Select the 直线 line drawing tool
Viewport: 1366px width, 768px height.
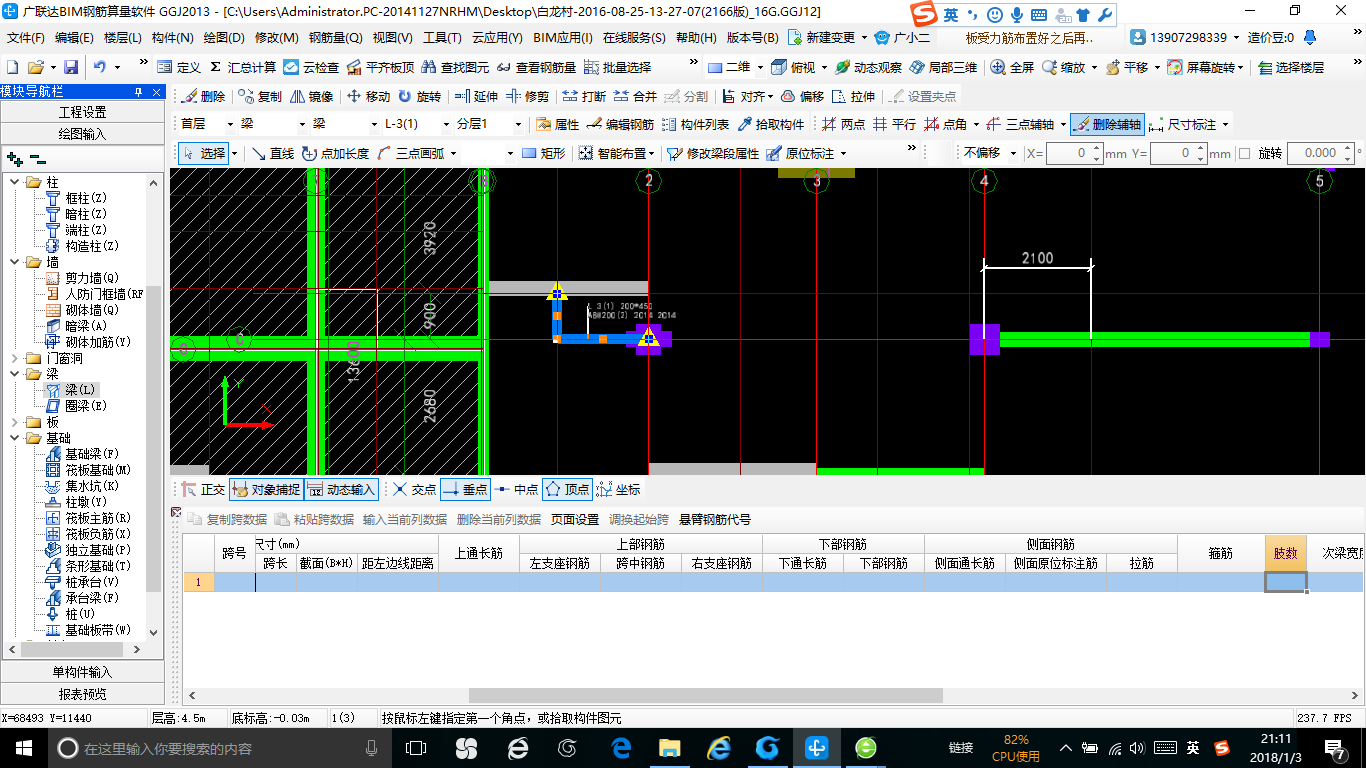pos(272,153)
